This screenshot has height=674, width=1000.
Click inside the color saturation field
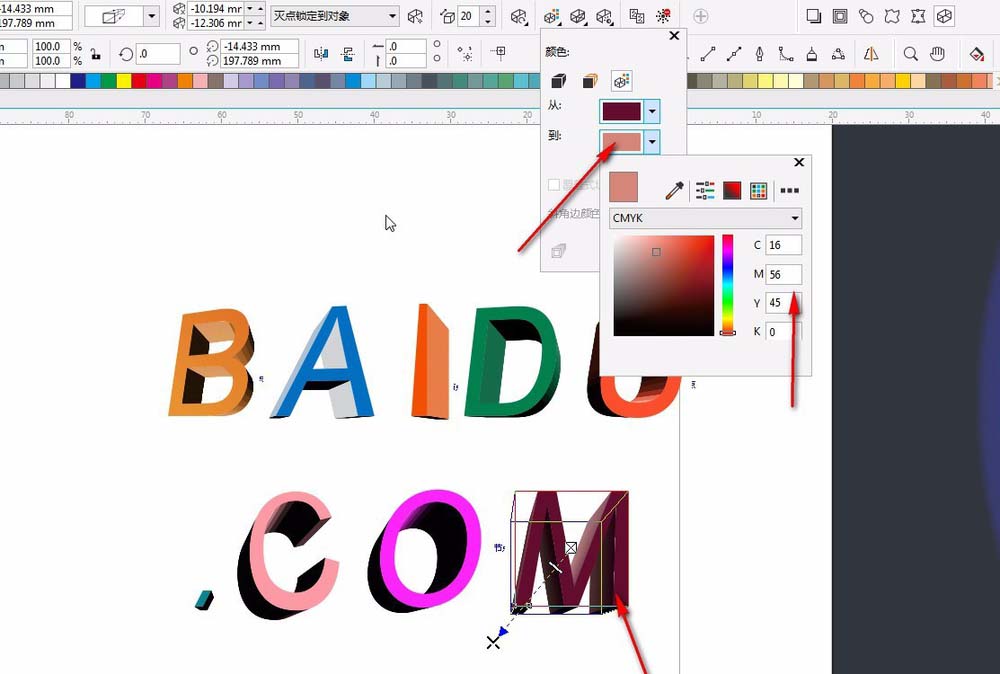point(664,285)
